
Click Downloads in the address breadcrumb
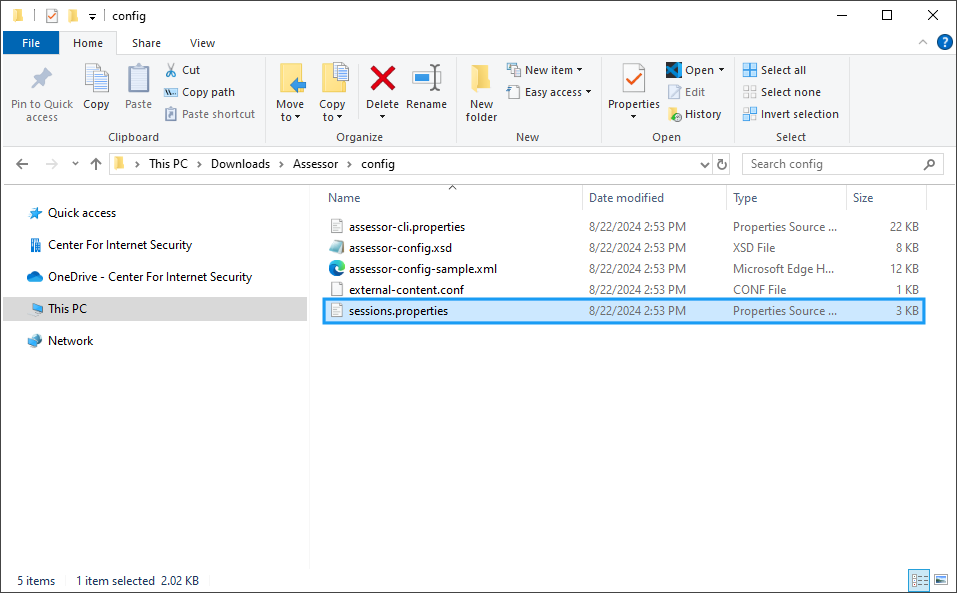click(x=240, y=164)
